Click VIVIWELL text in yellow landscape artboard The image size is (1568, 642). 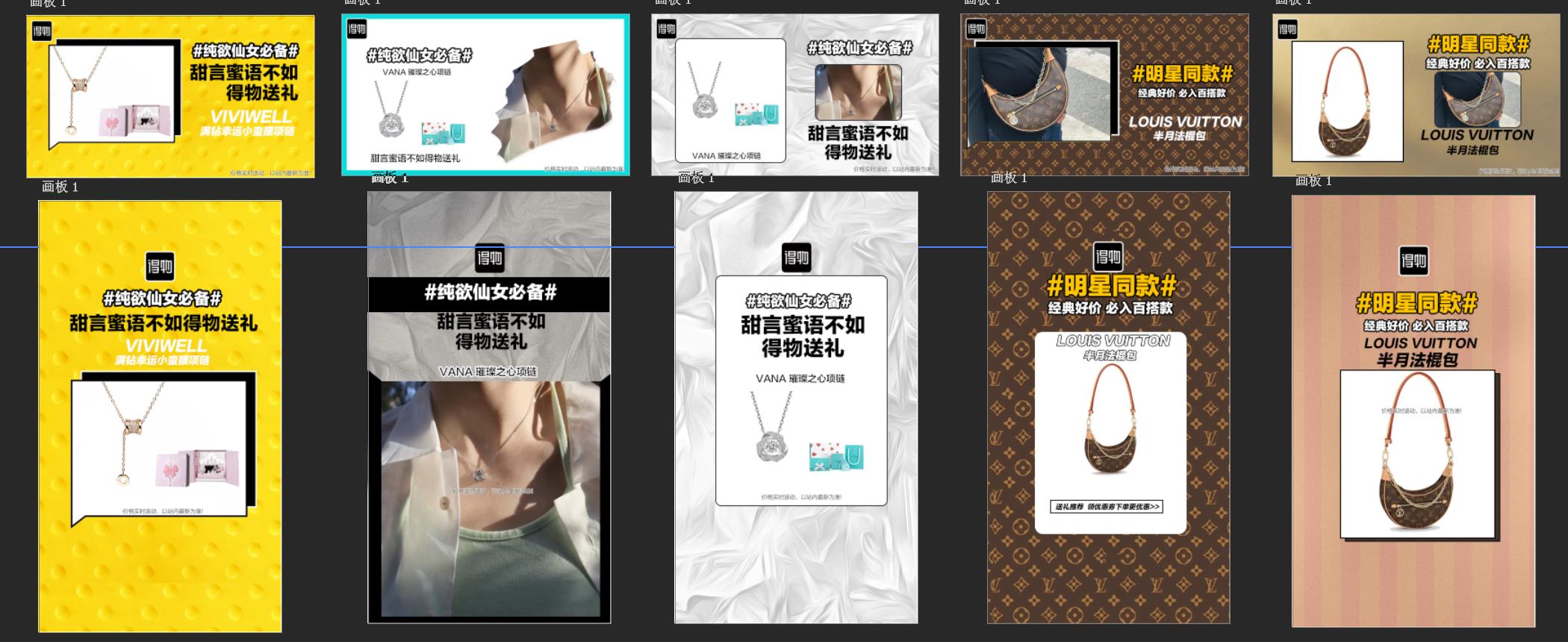(250, 116)
